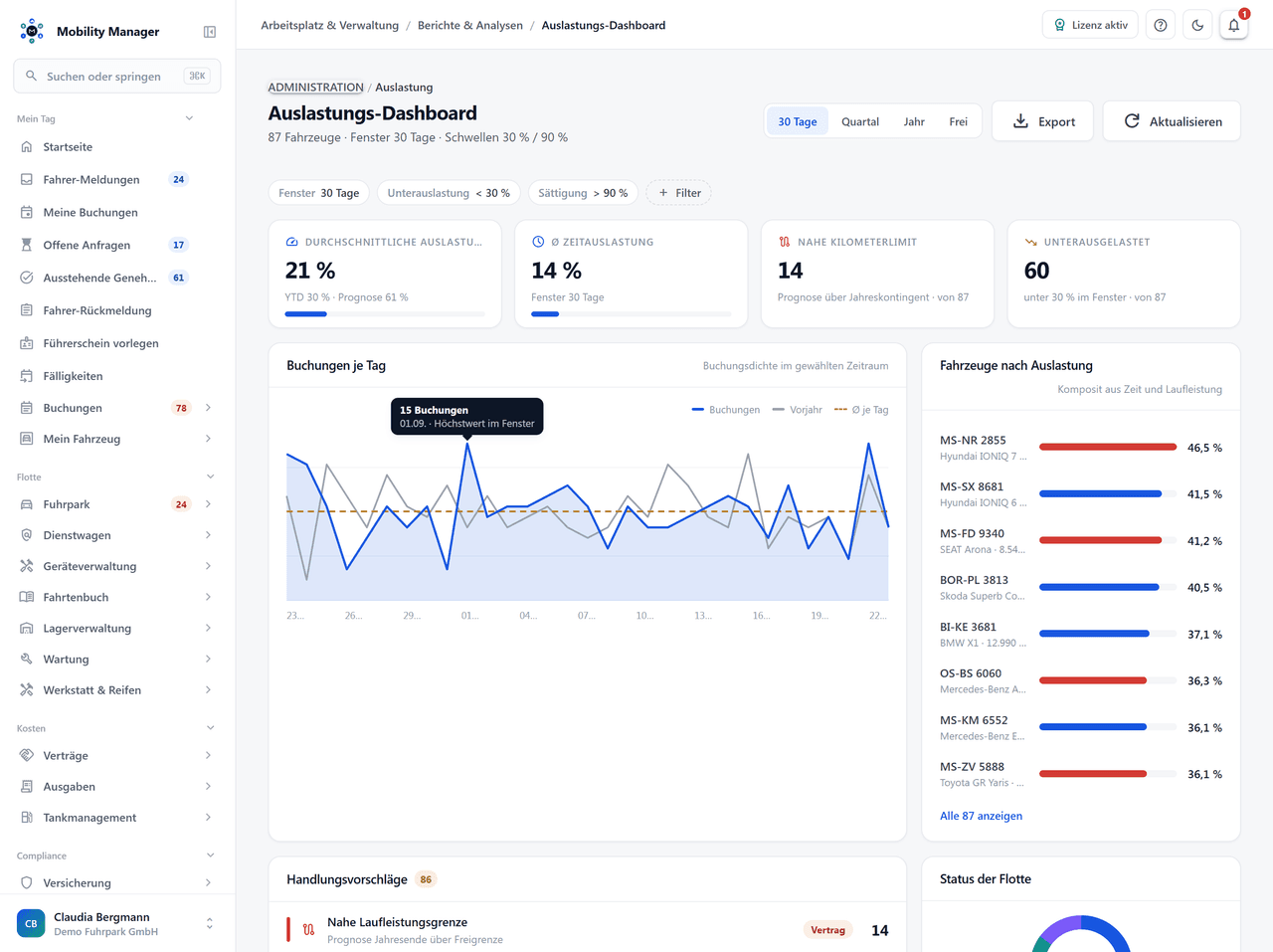Select the 30 Tage time range
This screenshot has height=952, width=1273.
coord(798,121)
